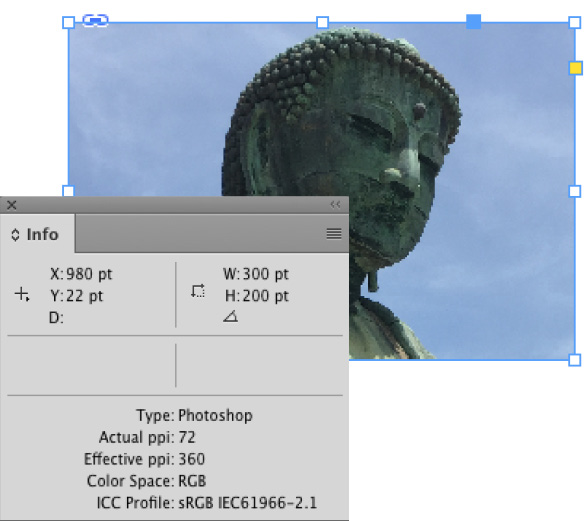
Task: Click the Color Space: RGB line
Action: point(146,481)
